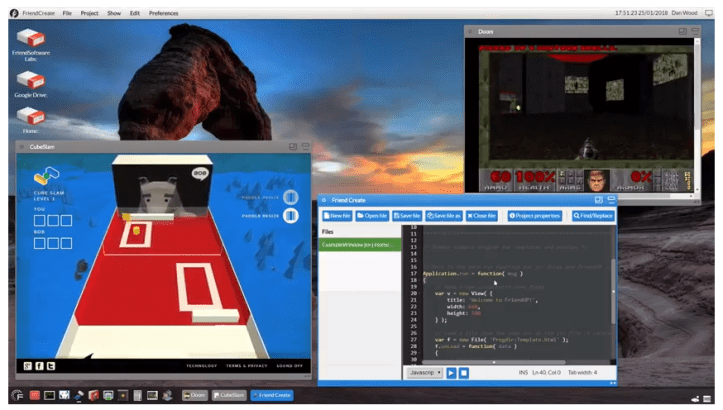
Task: Open the Preferences menu
Action: 163,13
